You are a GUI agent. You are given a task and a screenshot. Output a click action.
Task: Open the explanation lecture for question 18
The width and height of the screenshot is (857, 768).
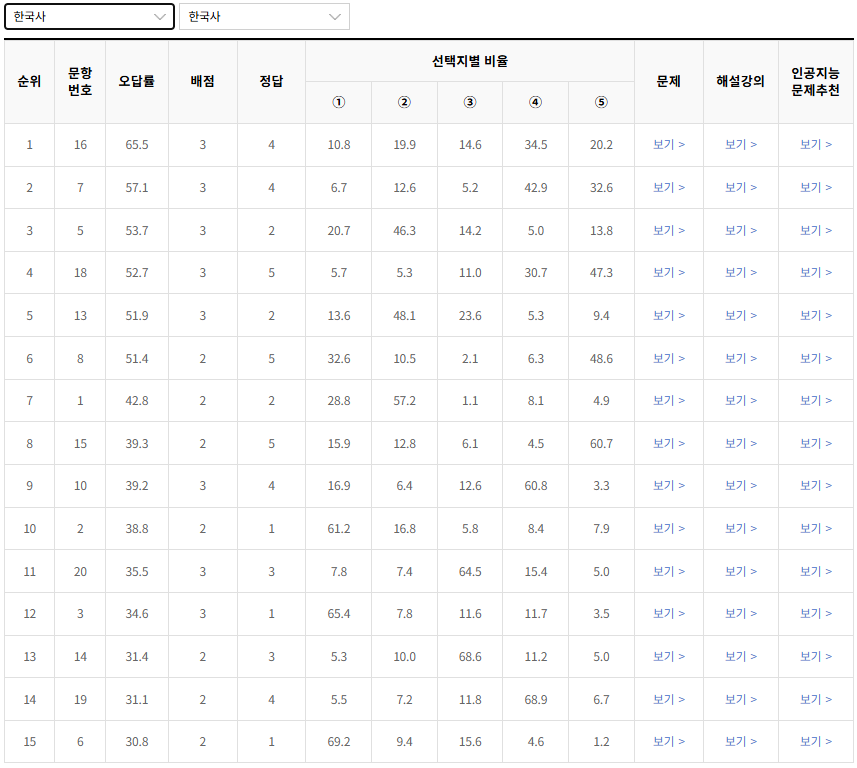pos(739,272)
